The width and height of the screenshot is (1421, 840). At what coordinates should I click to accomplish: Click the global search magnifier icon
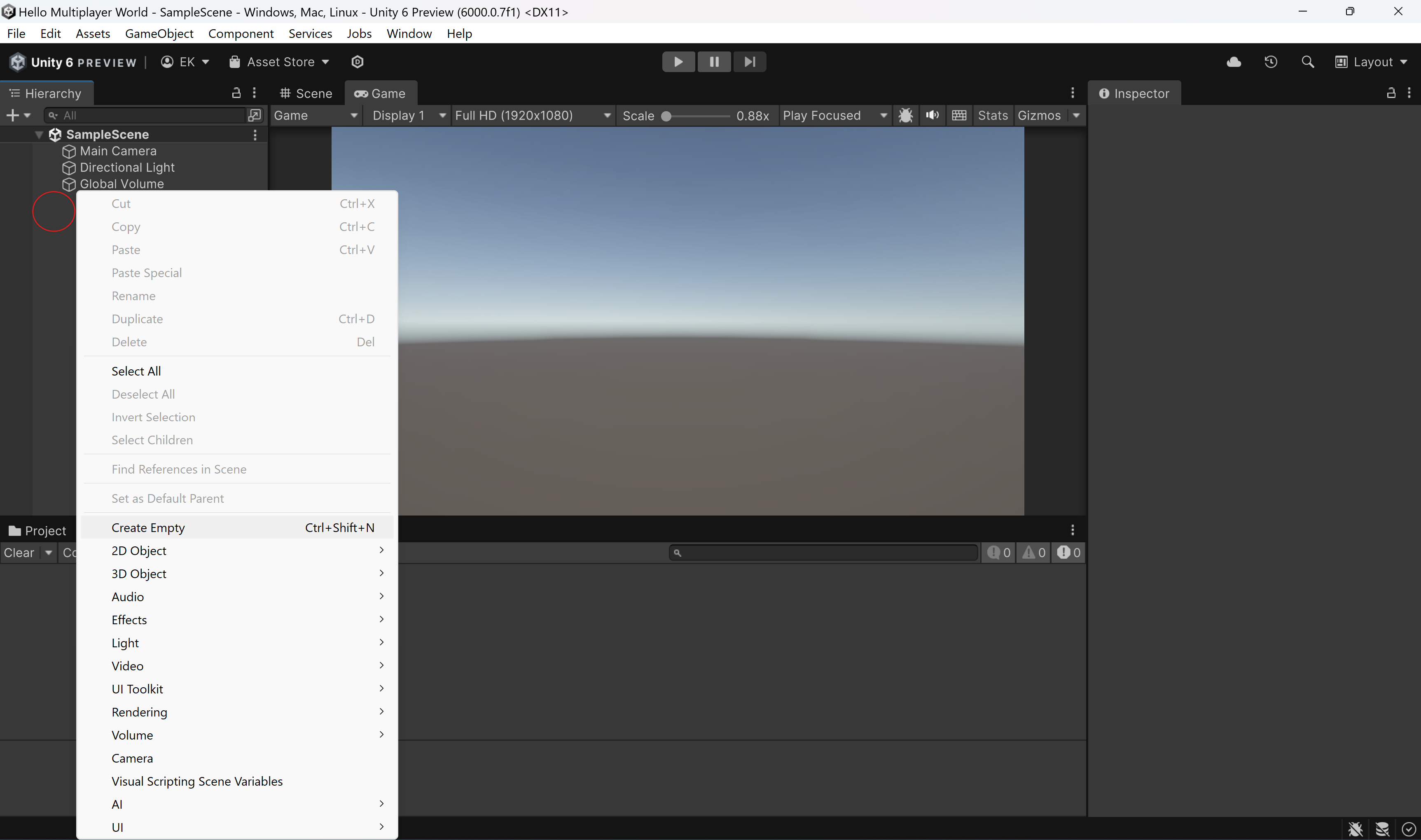[1307, 62]
